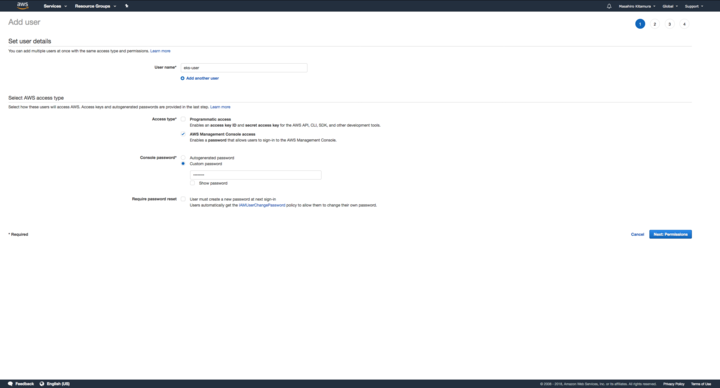This screenshot has width=720, height=388.
Task: Expand the Resource Groups dropdown
Action: [x=96, y=6]
